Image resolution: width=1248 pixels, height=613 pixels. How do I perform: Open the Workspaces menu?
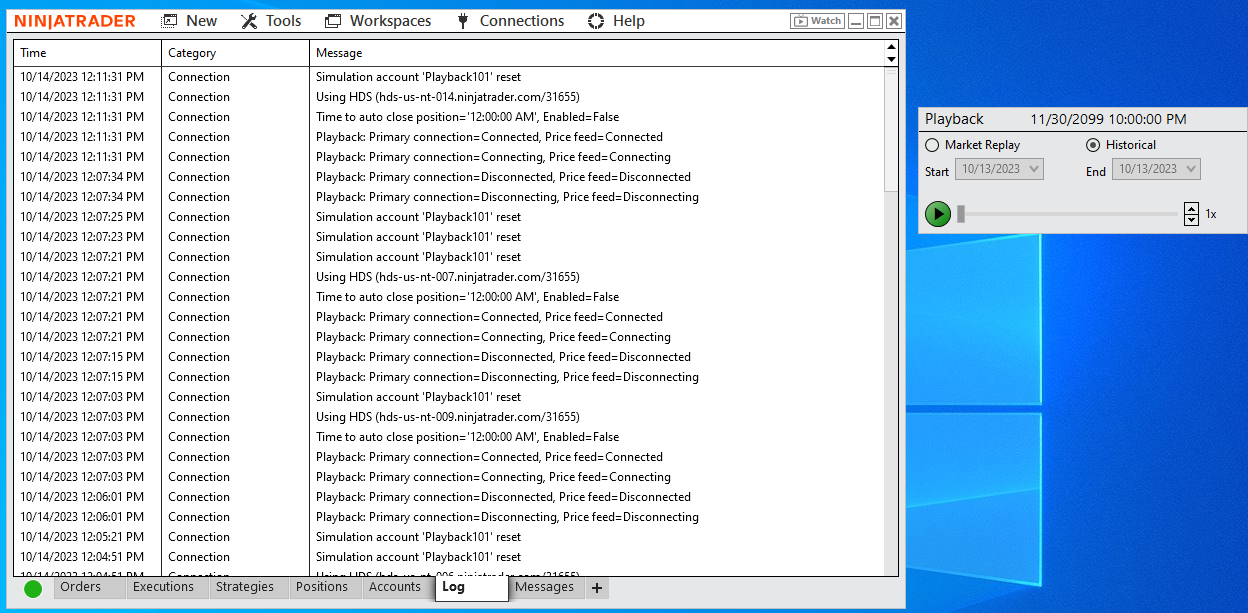378,21
